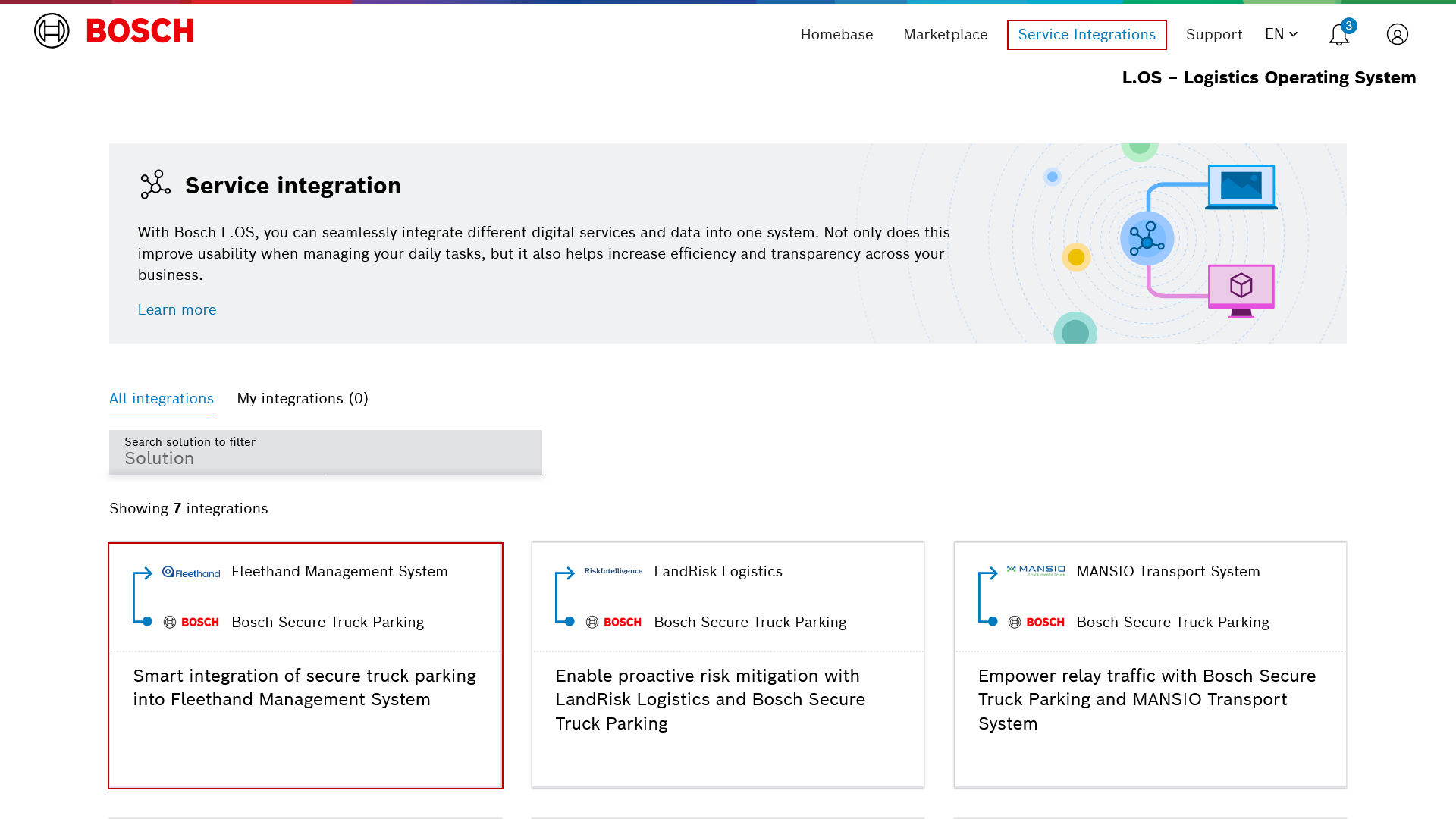Click the connector arrow icon in MANSIO card
Viewport: 1456px width, 819px height.
point(987,597)
